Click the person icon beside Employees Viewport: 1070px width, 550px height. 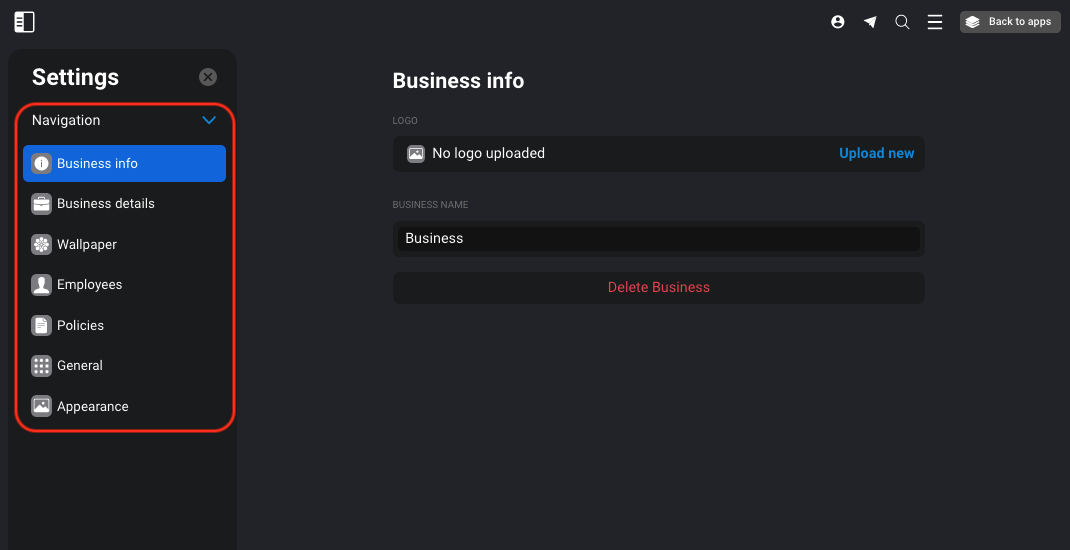click(42, 285)
